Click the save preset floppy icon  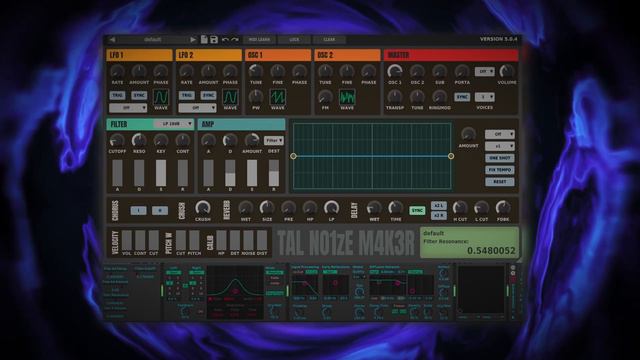(x=214, y=39)
